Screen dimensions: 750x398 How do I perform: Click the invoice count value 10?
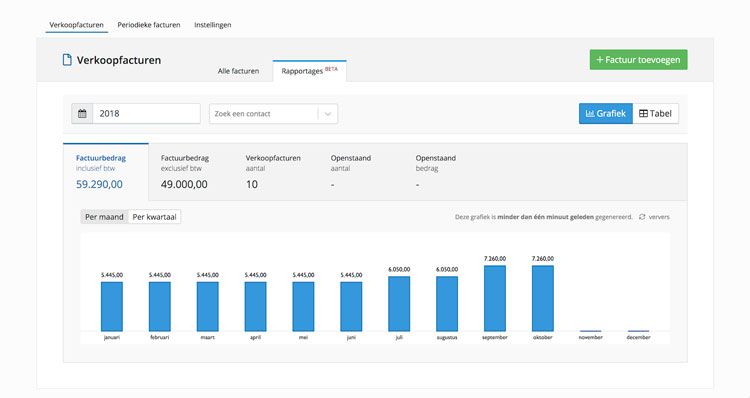click(252, 184)
